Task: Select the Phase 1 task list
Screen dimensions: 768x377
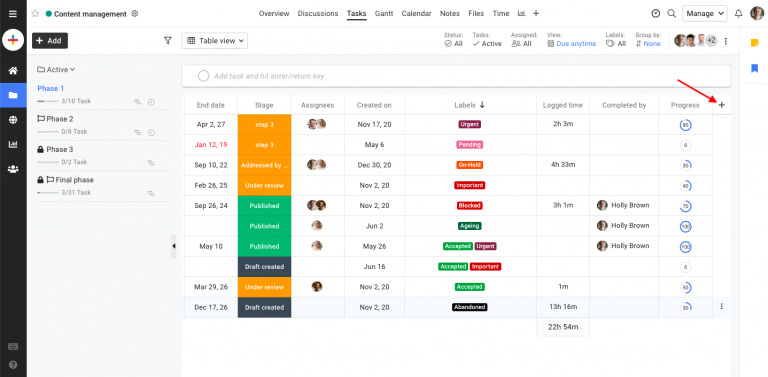Action: coord(51,89)
